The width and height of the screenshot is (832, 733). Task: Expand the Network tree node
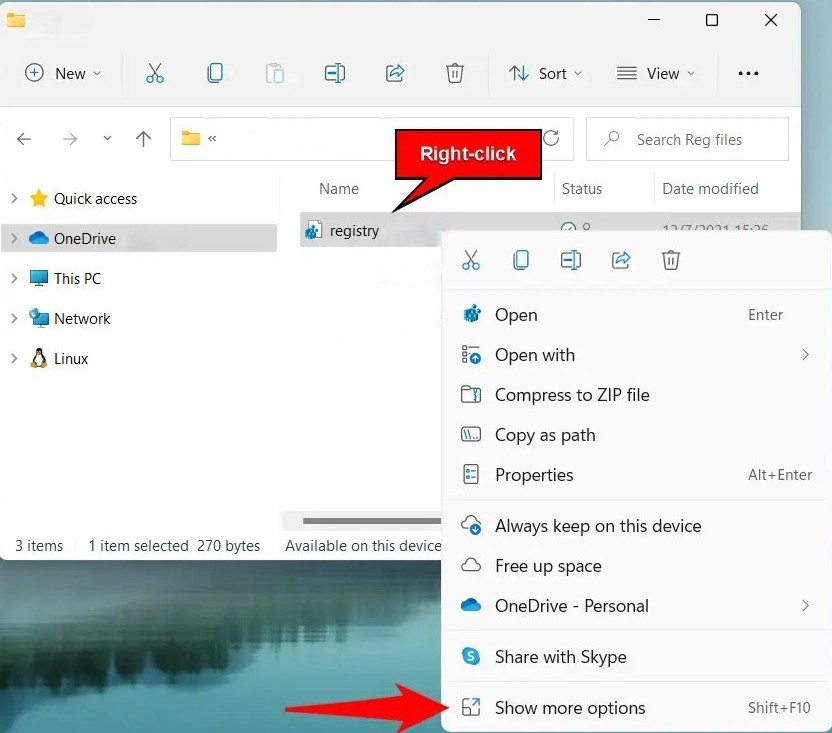14,318
